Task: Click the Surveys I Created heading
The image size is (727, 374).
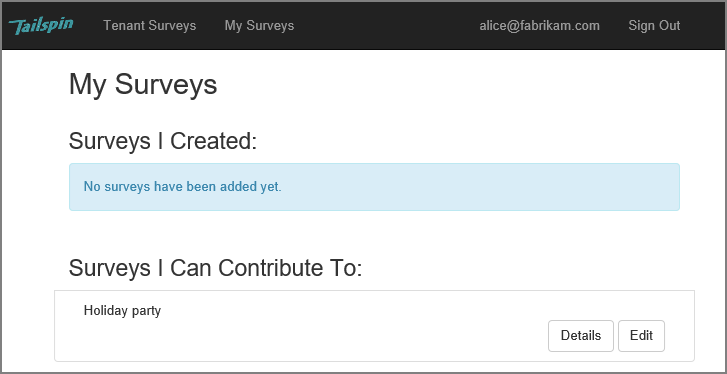Action: click(x=163, y=141)
